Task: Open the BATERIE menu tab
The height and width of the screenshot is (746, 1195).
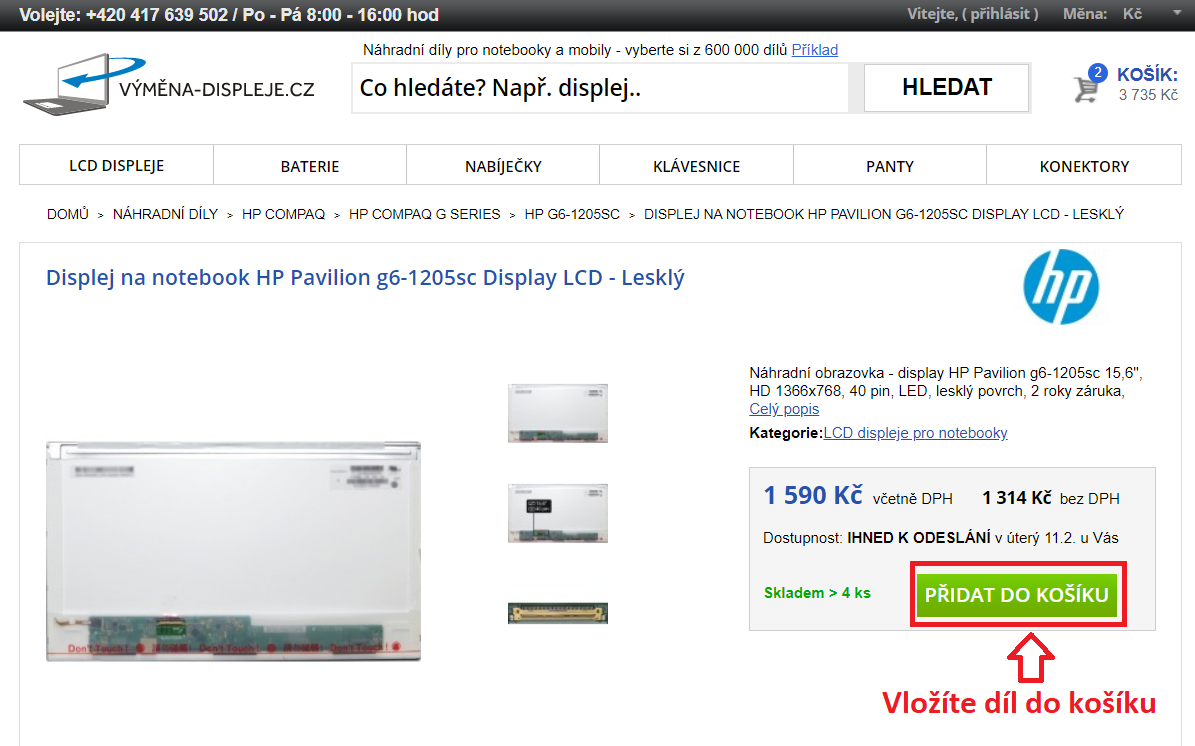Action: coord(309,165)
